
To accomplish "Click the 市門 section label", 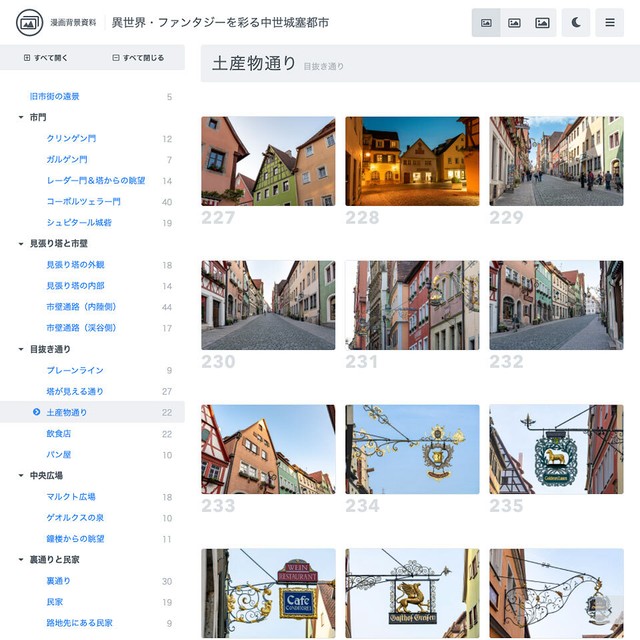I will click(38, 118).
